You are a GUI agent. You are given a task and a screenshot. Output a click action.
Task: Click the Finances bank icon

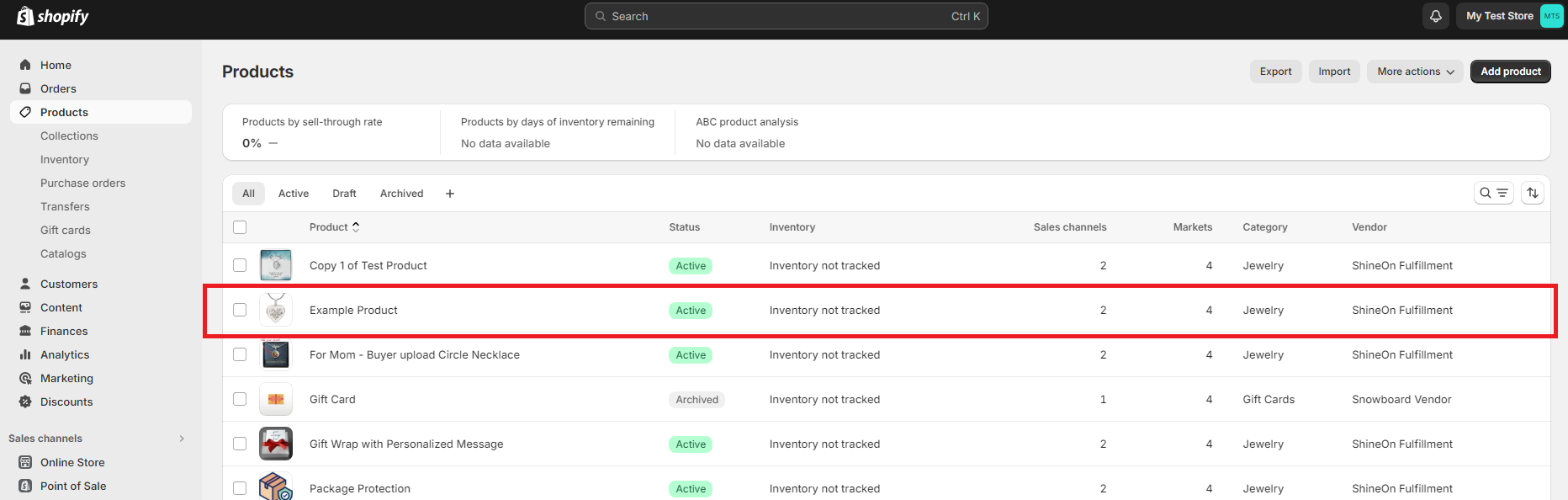(25, 331)
